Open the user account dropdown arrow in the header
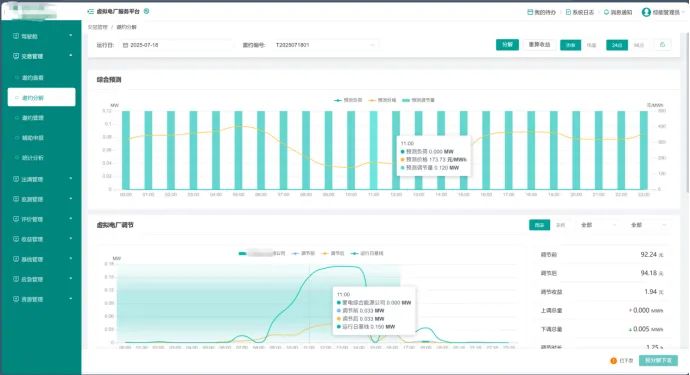Image resolution: width=690 pixels, height=375 pixels. coord(683,12)
